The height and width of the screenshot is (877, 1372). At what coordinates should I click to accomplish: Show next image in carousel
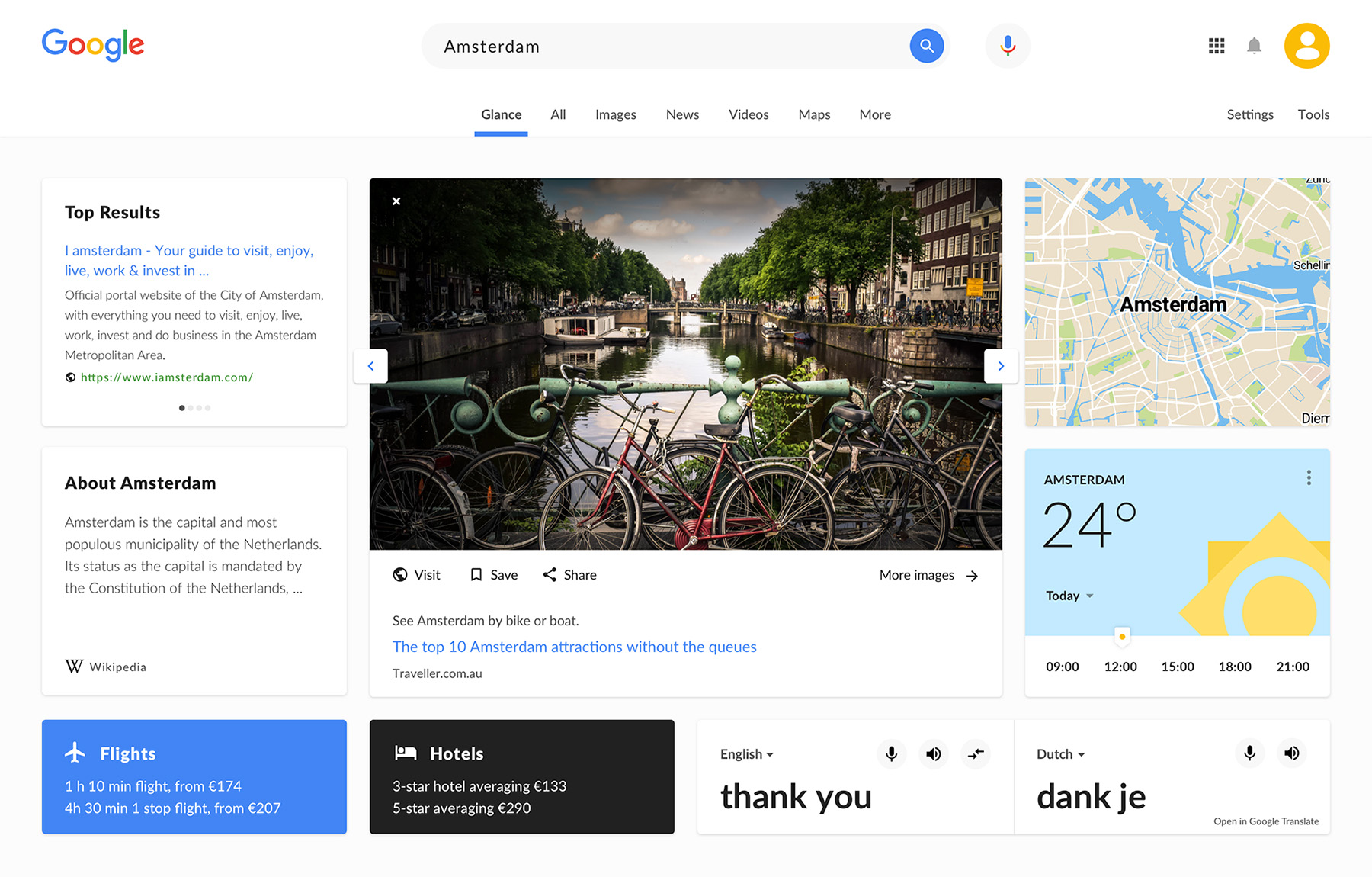[x=1001, y=366]
